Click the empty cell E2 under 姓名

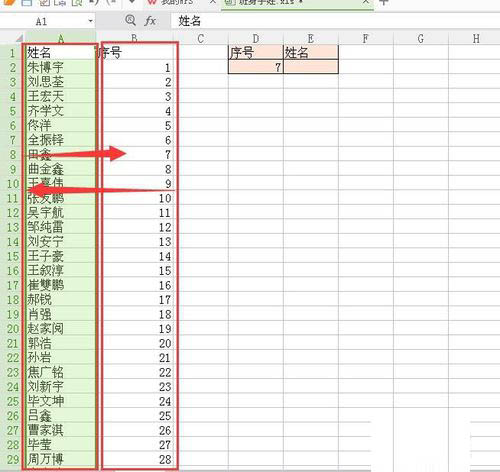(x=311, y=67)
